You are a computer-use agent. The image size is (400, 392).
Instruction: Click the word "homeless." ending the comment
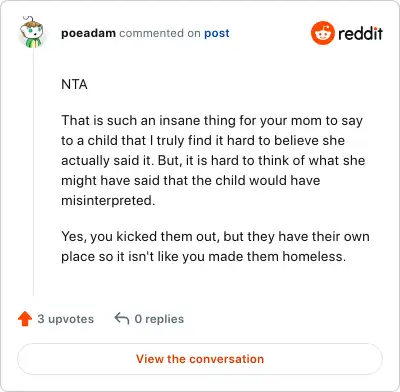point(314,256)
